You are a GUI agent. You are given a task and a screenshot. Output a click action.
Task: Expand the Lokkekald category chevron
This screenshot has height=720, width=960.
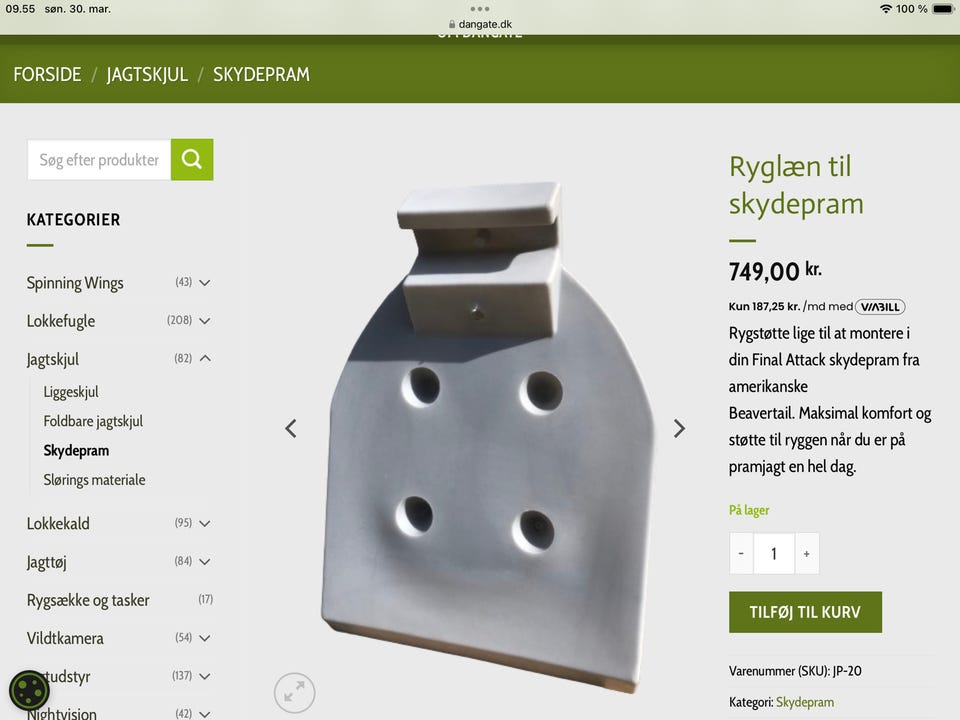click(x=205, y=523)
